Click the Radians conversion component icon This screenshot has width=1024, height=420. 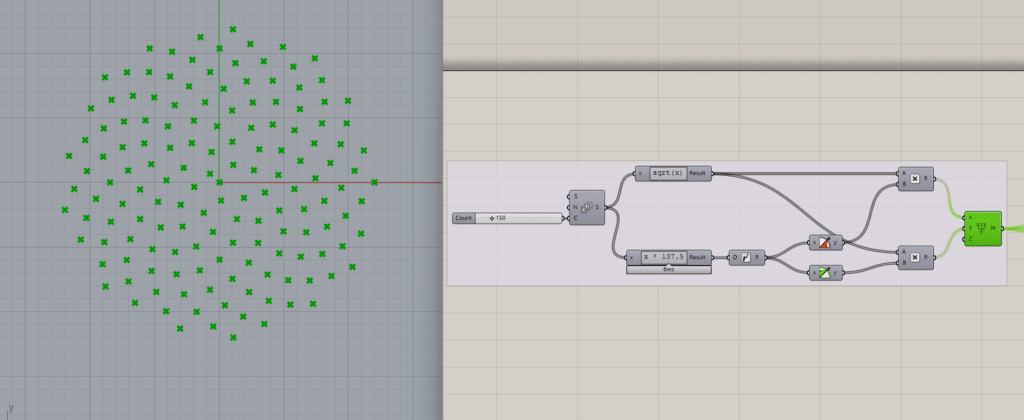[x=747, y=257]
